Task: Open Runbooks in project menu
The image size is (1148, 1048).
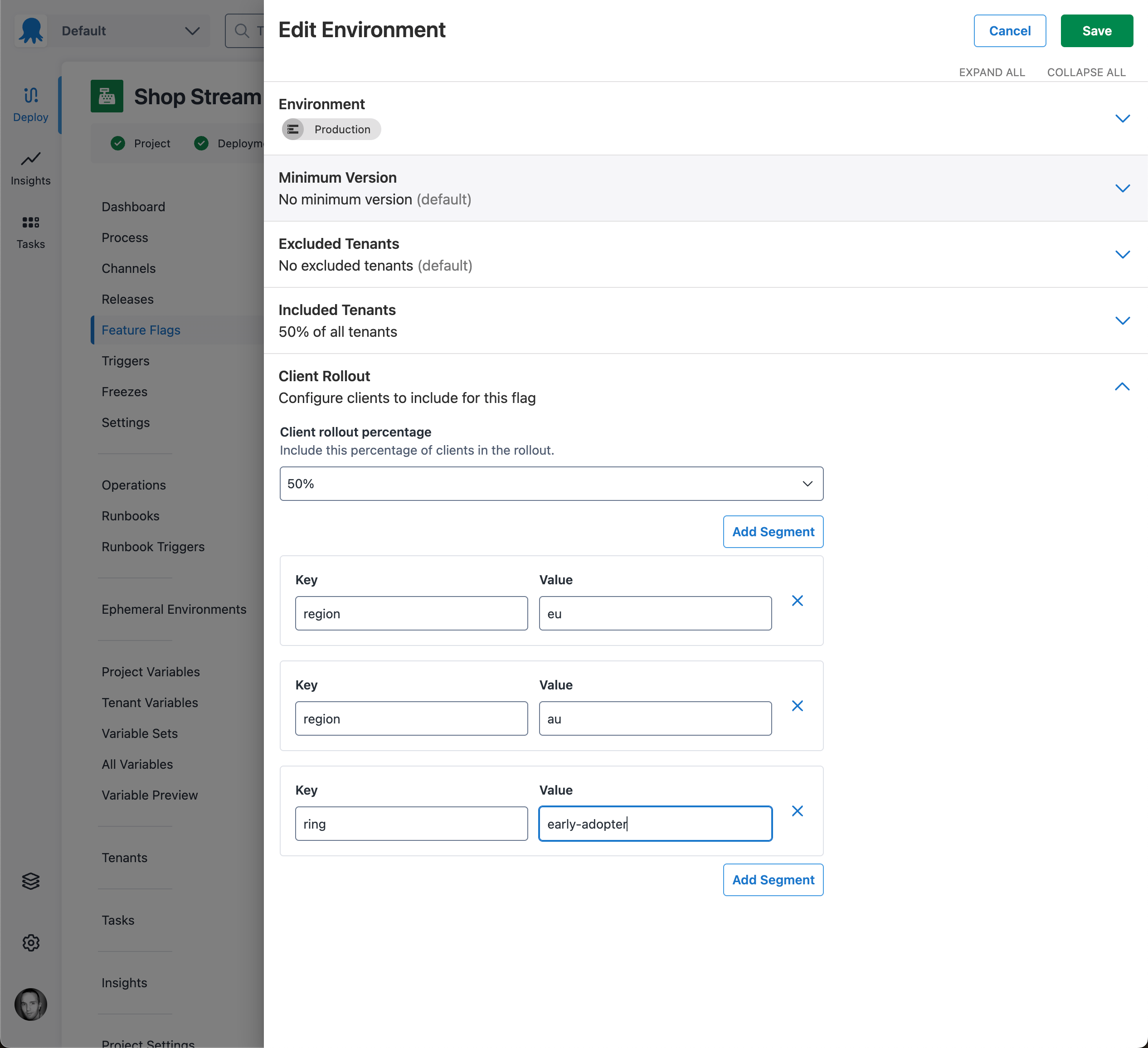Action: [131, 516]
